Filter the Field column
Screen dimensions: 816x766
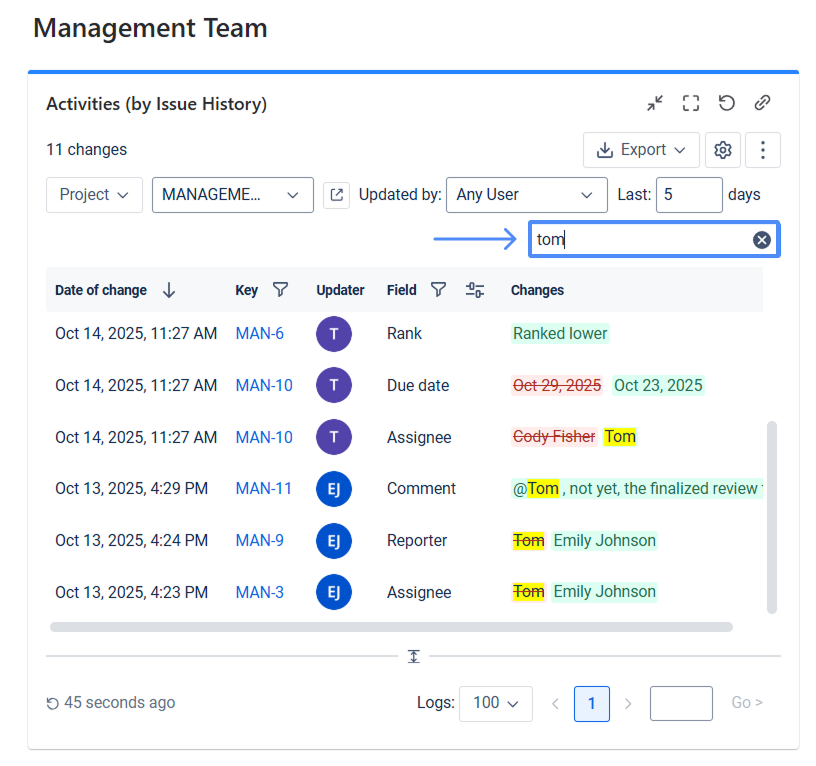[438, 290]
